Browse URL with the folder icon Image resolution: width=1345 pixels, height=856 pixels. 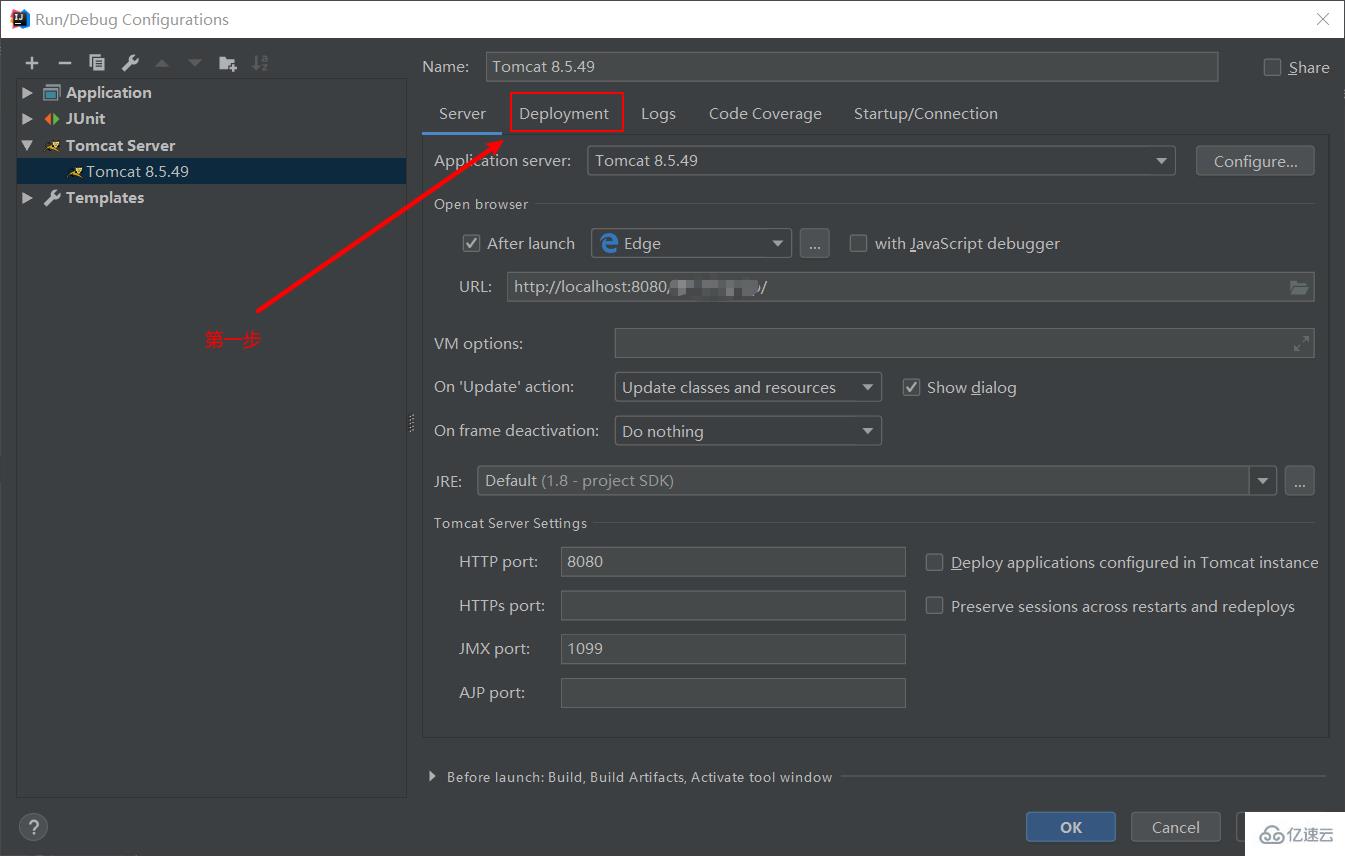1298,287
